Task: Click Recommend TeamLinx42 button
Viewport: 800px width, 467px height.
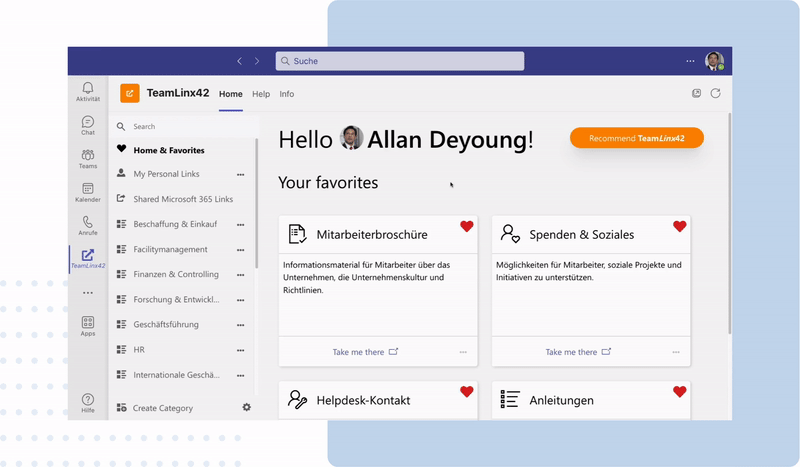Action: click(x=637, y=138)
